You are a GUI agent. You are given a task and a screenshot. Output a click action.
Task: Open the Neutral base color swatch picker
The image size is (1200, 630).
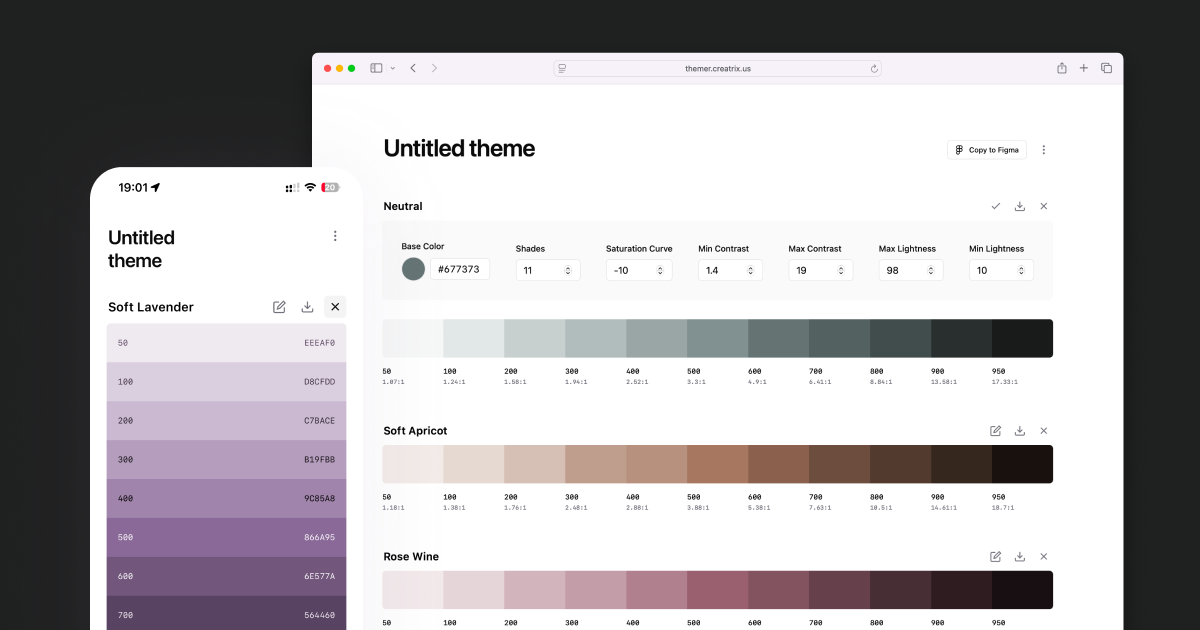(x=413, y=269)
